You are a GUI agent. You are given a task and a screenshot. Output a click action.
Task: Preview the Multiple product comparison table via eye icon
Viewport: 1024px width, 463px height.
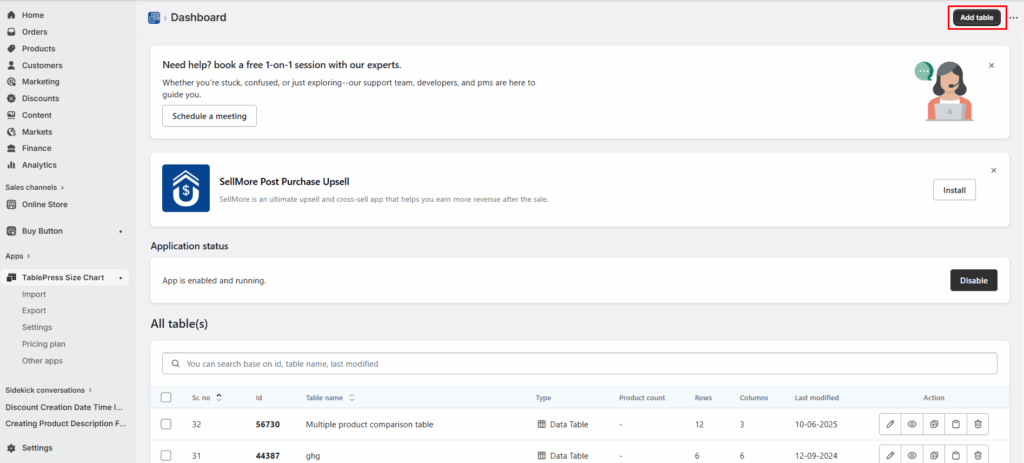click(x=912, y=424)
